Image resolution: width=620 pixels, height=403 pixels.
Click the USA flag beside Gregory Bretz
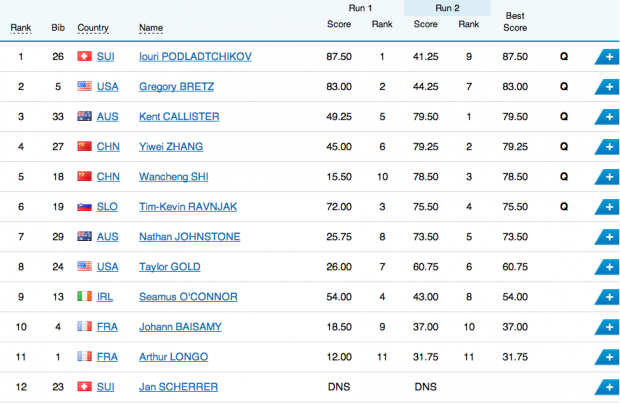click(x=85, y=86)
